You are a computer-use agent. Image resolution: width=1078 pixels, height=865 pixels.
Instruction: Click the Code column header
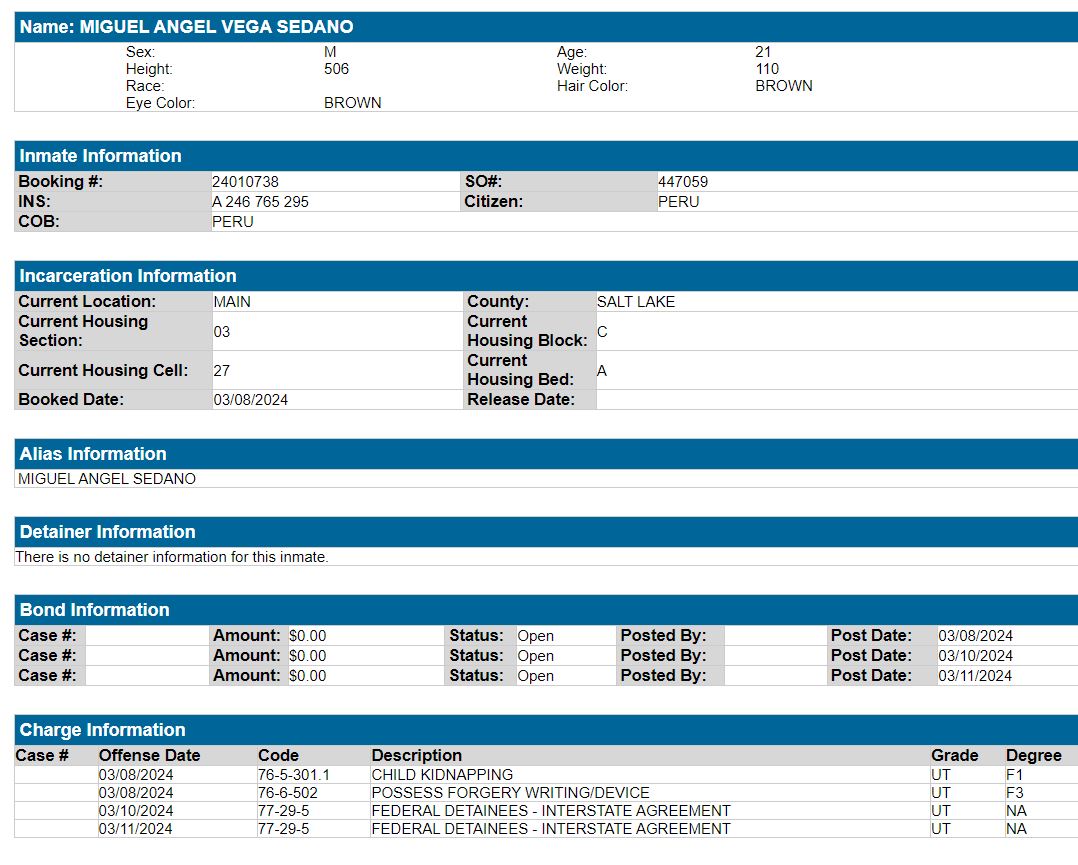point(278,755)
